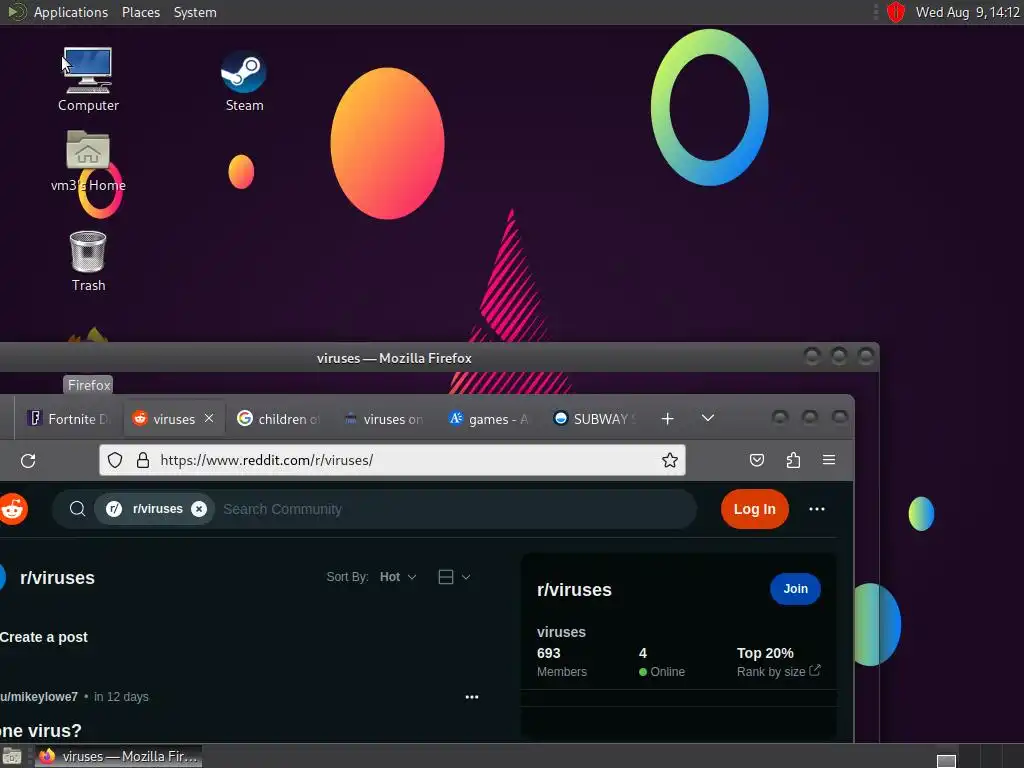Screen dimensions: 1024x768
Task: Click the show desktop icon in the bottom panel
Action: pos(12,757)
